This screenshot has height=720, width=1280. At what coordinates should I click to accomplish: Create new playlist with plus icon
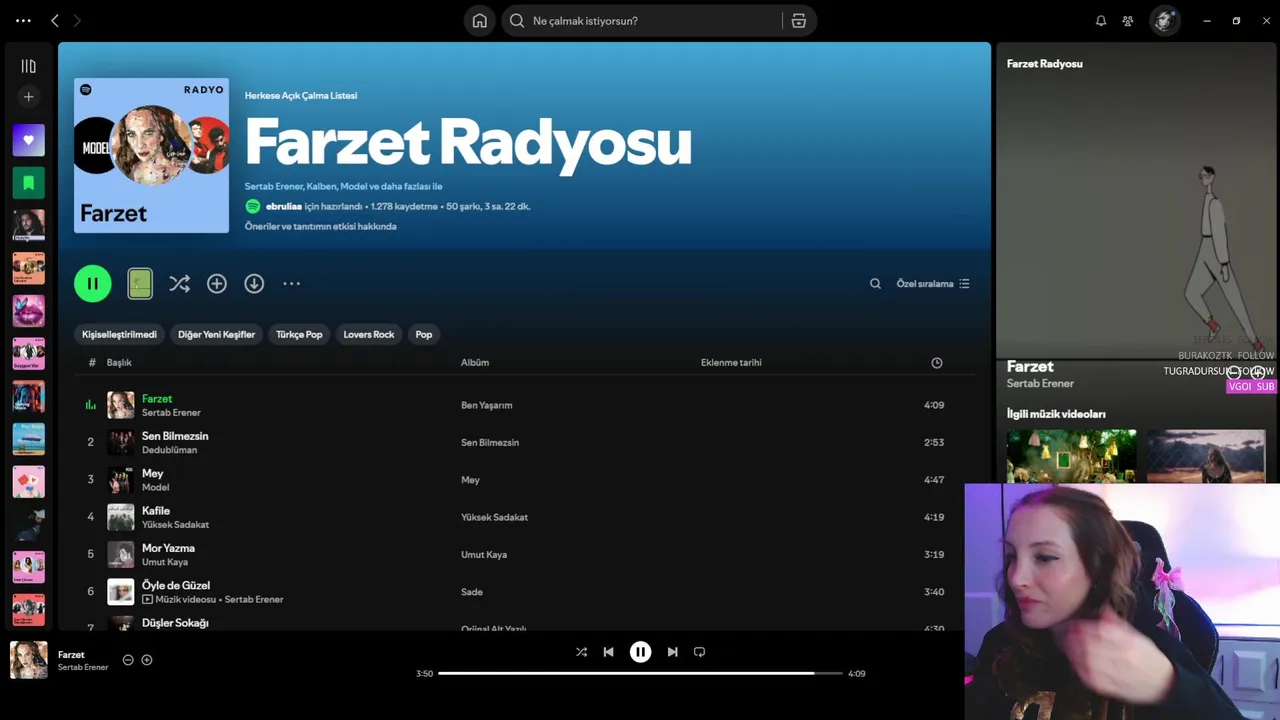click(28, 97)
